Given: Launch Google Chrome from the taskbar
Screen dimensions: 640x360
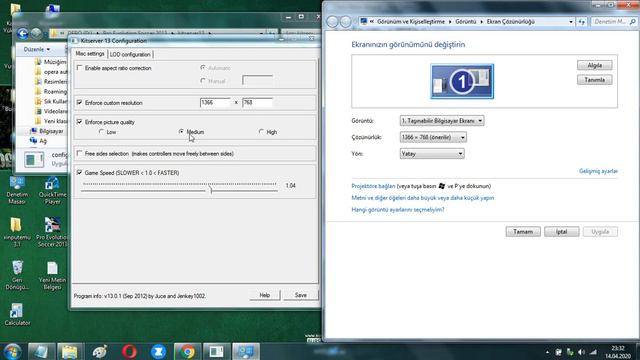Looking at the screenshot, I should pos(188,351).
